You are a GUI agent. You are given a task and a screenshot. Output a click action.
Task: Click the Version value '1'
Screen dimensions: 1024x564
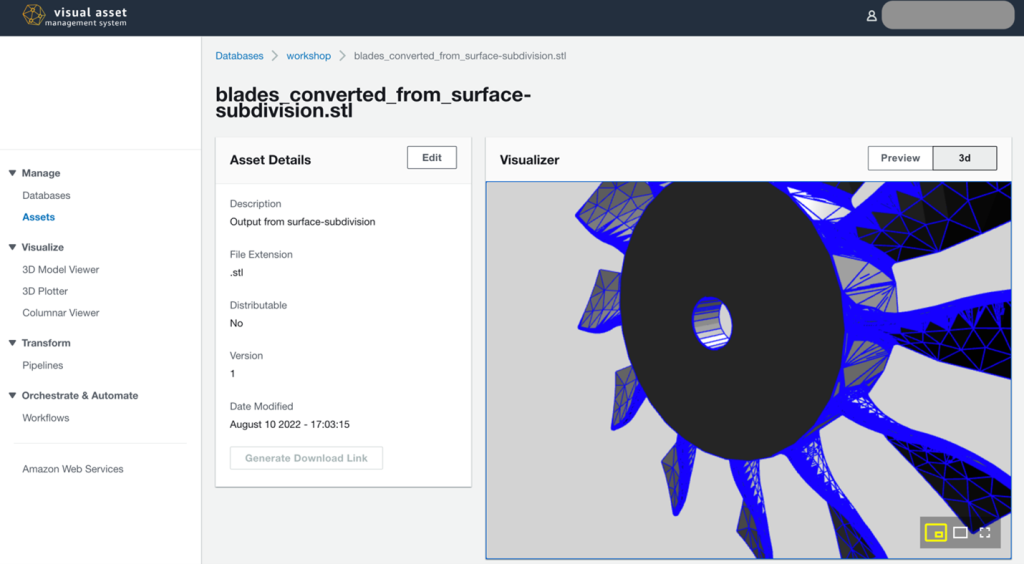[x=232, y=373]
